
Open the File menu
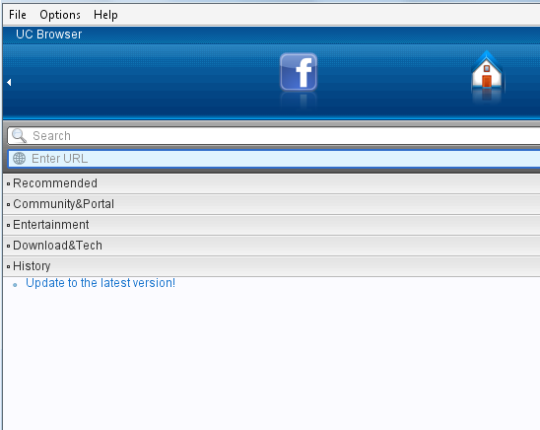point(18,15)
